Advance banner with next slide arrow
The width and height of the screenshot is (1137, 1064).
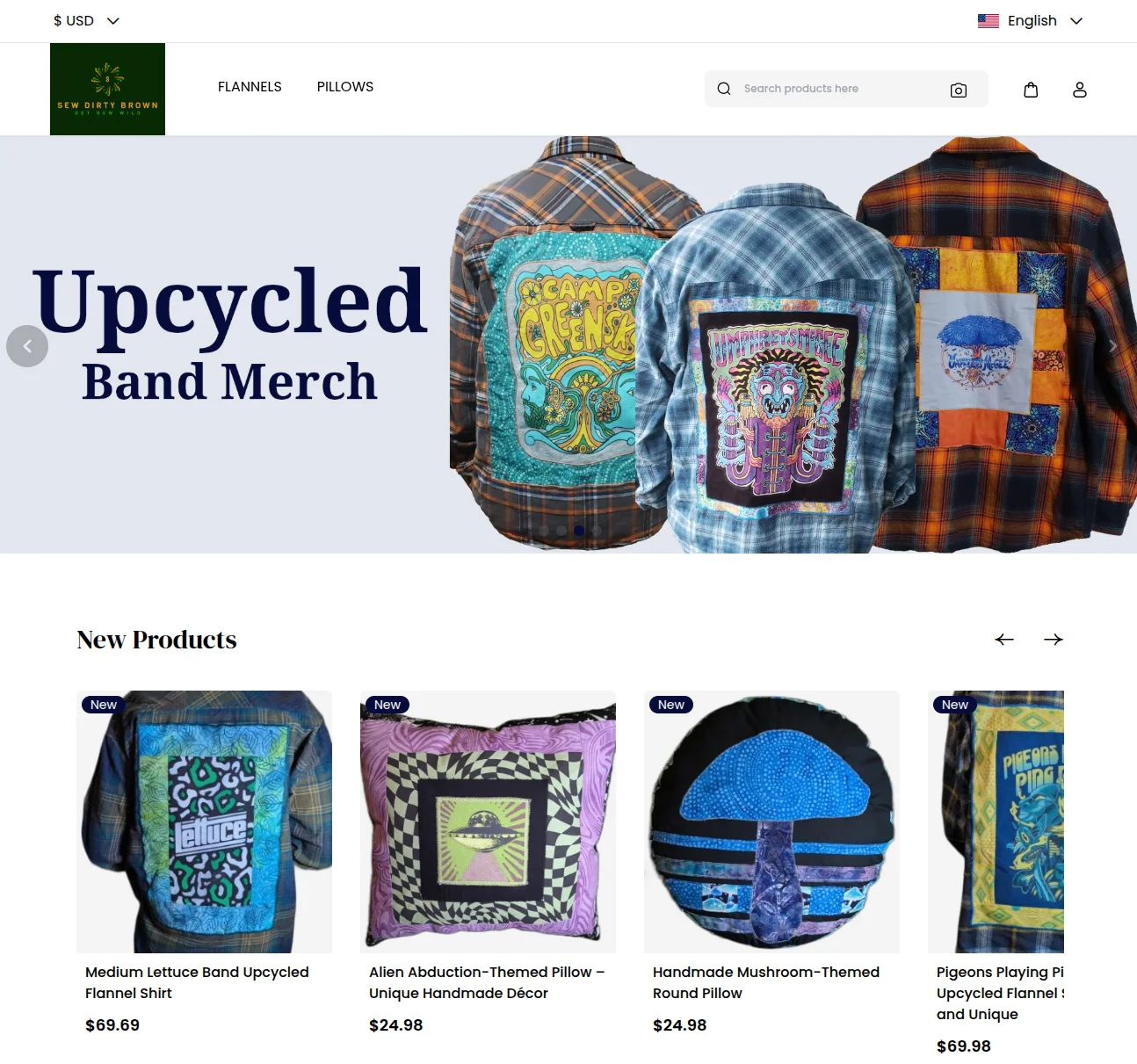[x=1112, y=346]
